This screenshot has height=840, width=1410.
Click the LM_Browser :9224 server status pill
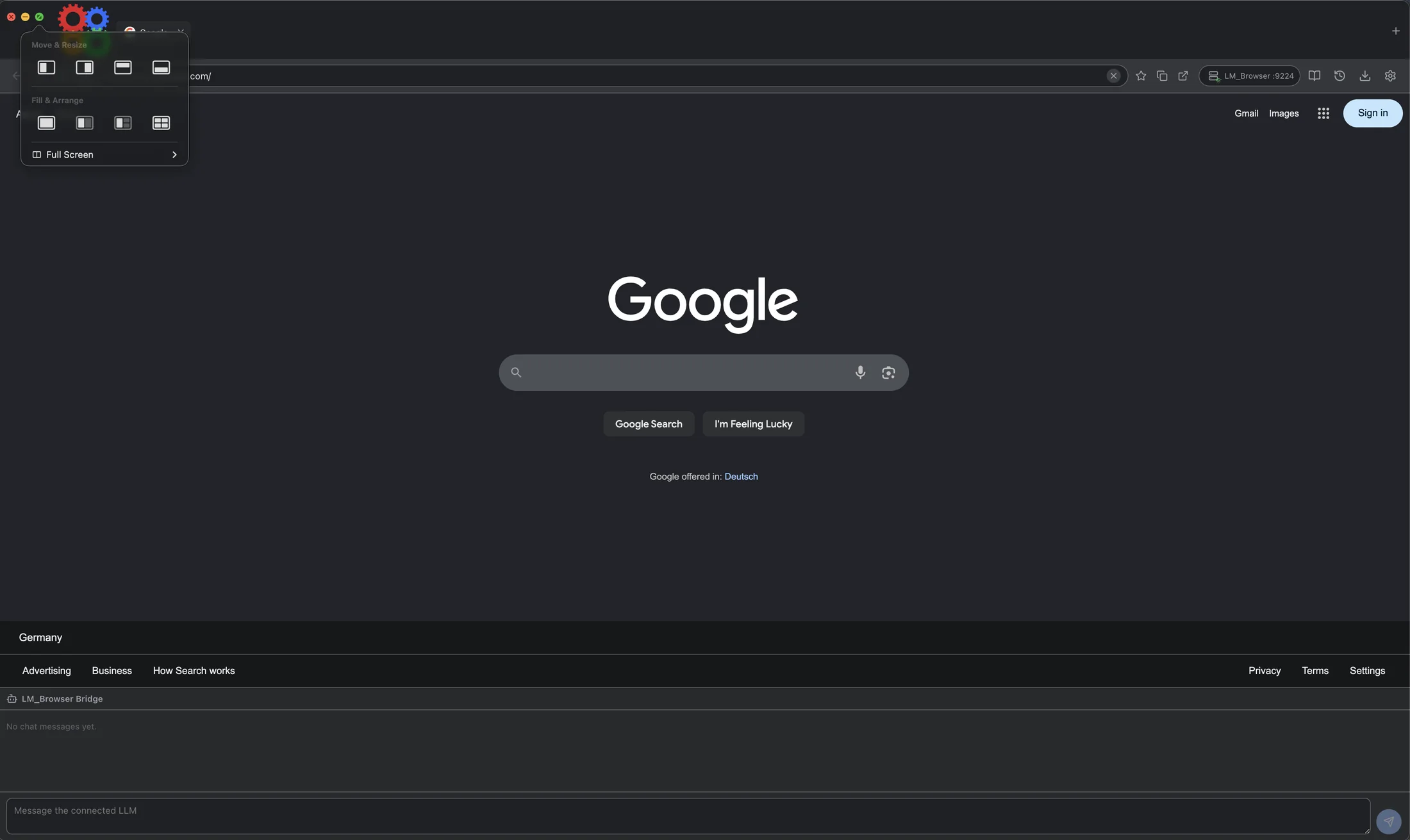click(1249, 76)
